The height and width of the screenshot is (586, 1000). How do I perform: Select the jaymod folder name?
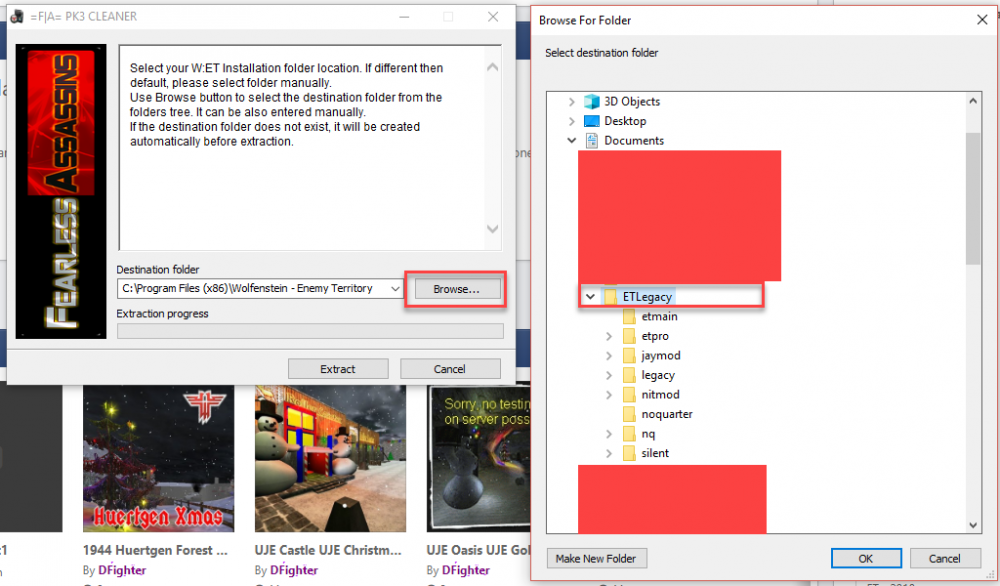661,355
